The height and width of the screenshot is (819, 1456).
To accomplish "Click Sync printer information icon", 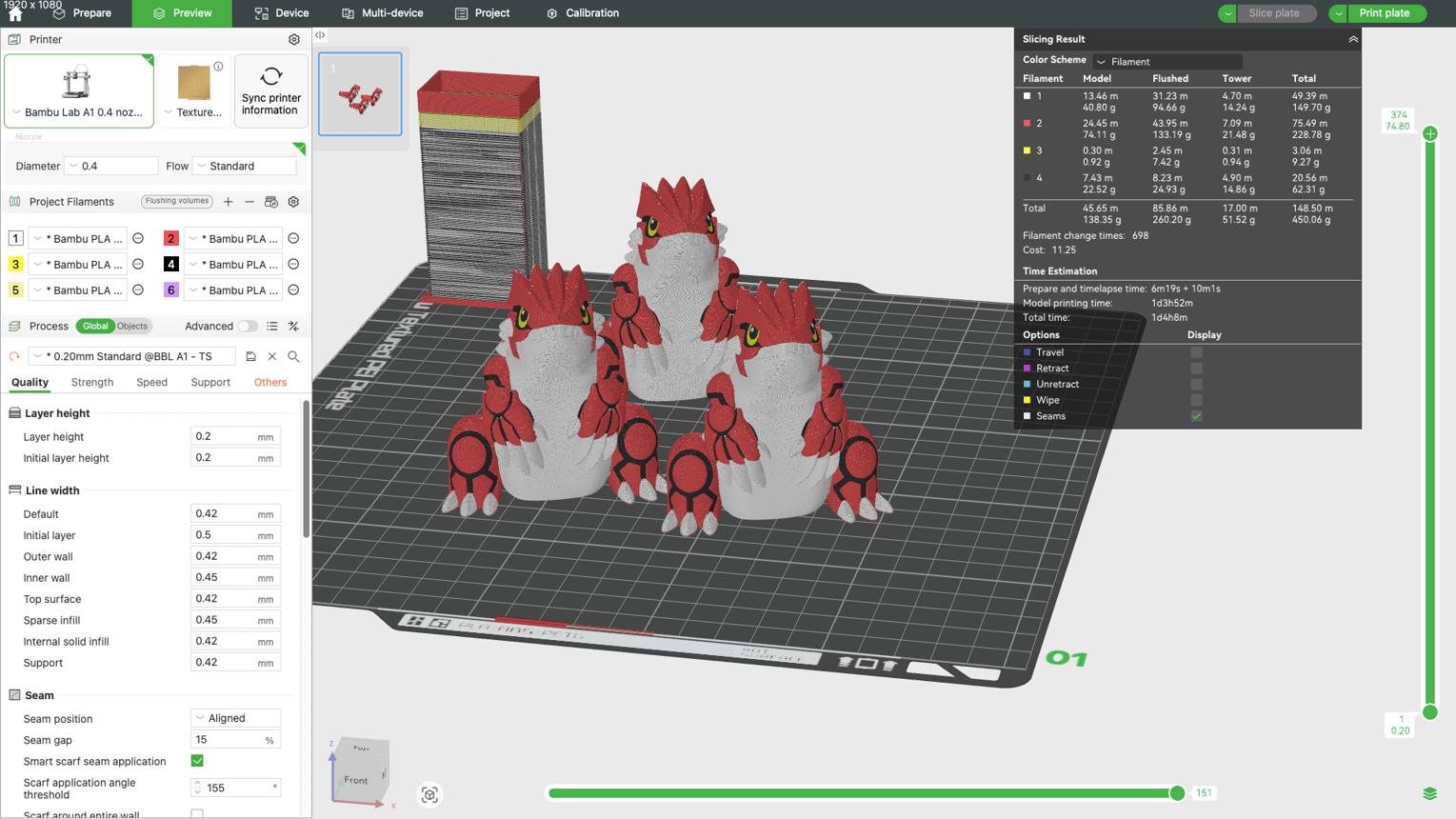I will point(271,76).
